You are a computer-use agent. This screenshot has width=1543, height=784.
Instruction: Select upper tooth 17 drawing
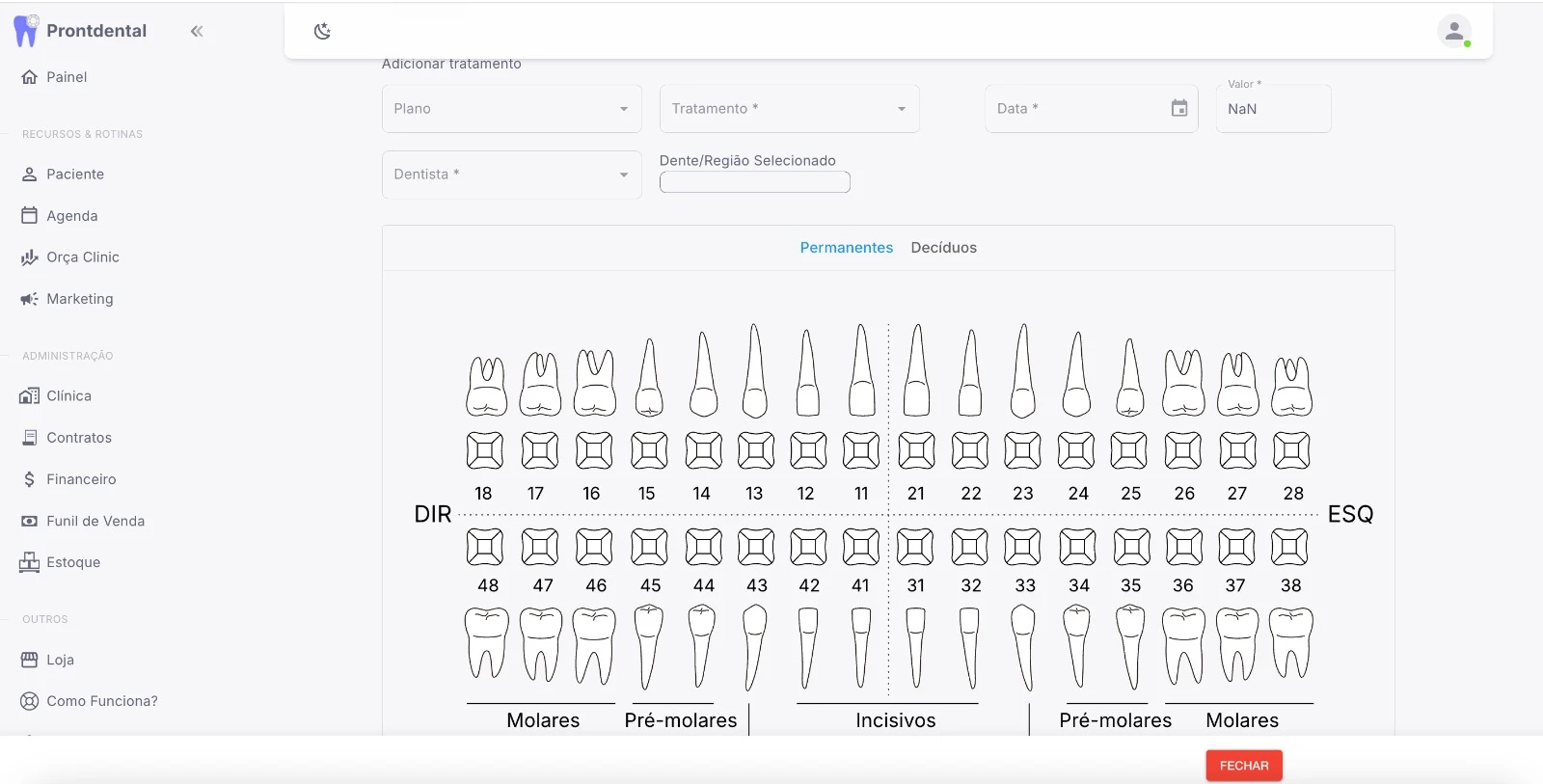[x=541, y=383]
